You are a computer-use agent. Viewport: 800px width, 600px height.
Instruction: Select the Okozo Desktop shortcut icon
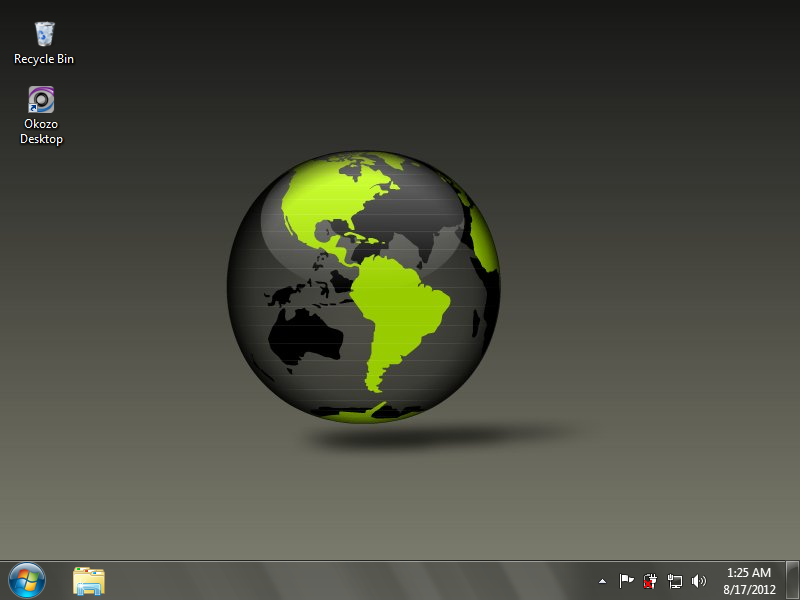pos(41,99)
